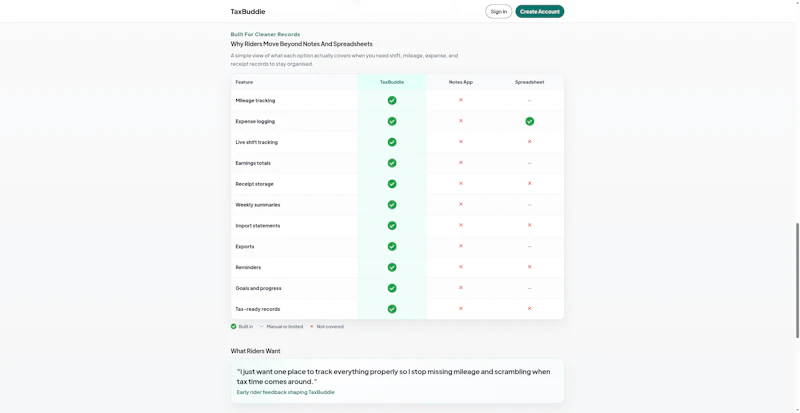This screenshot has width=800, height=413.
Task: Click the Sign in button
Action: click(498, 12)
